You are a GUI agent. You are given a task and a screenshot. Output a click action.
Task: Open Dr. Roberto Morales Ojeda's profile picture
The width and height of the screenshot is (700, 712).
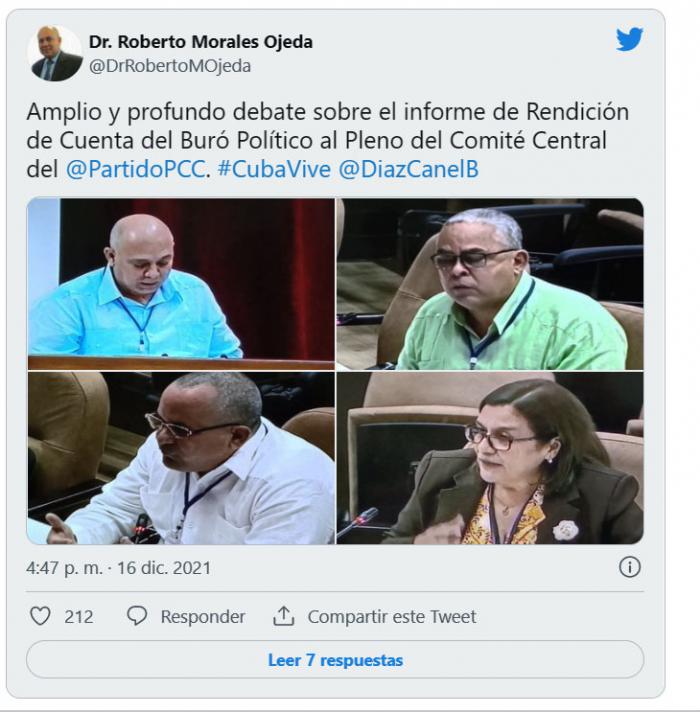(55, 54)
